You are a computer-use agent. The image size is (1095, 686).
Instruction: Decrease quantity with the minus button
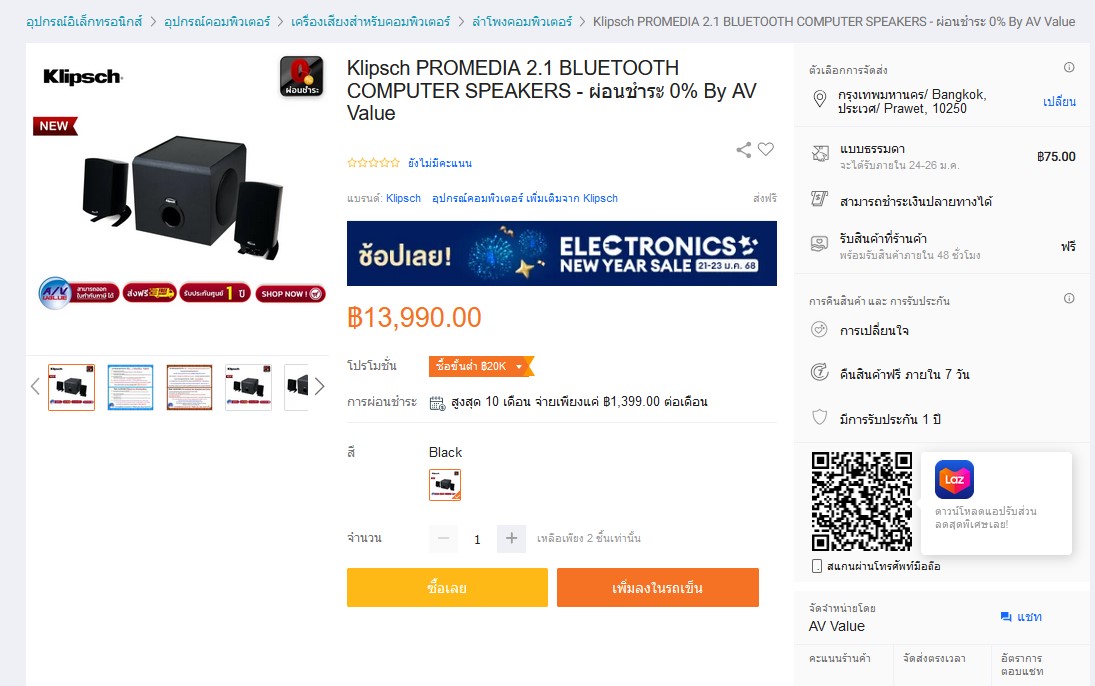point(443,539)
